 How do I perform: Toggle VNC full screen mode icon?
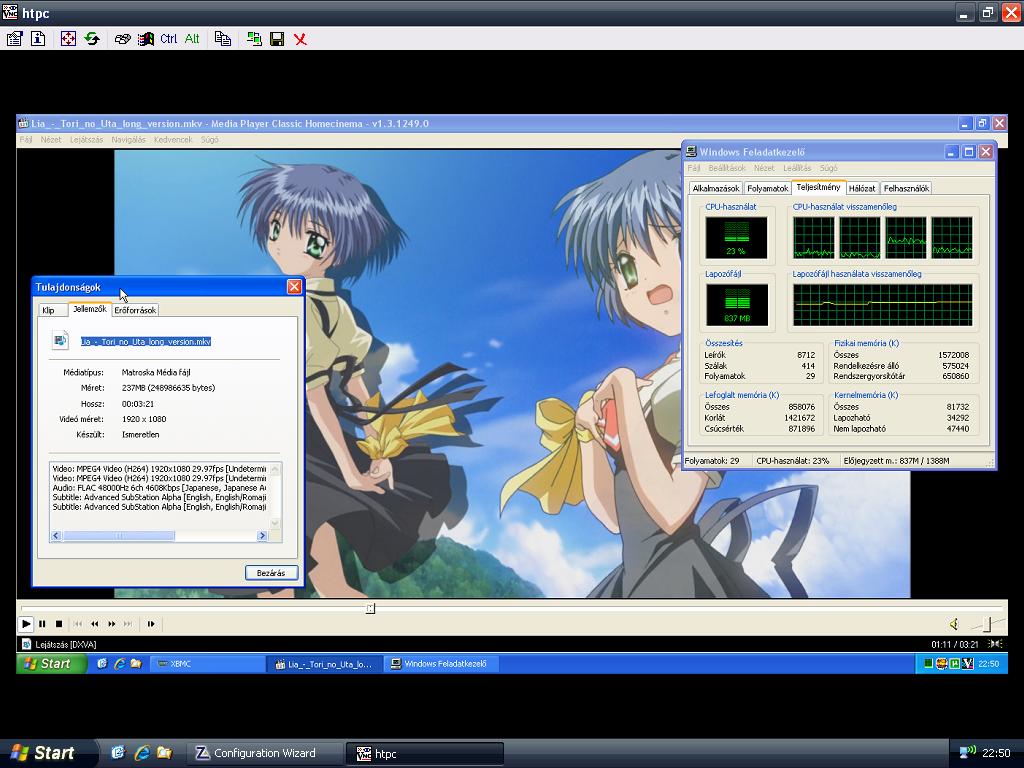(x=68, y=39)
